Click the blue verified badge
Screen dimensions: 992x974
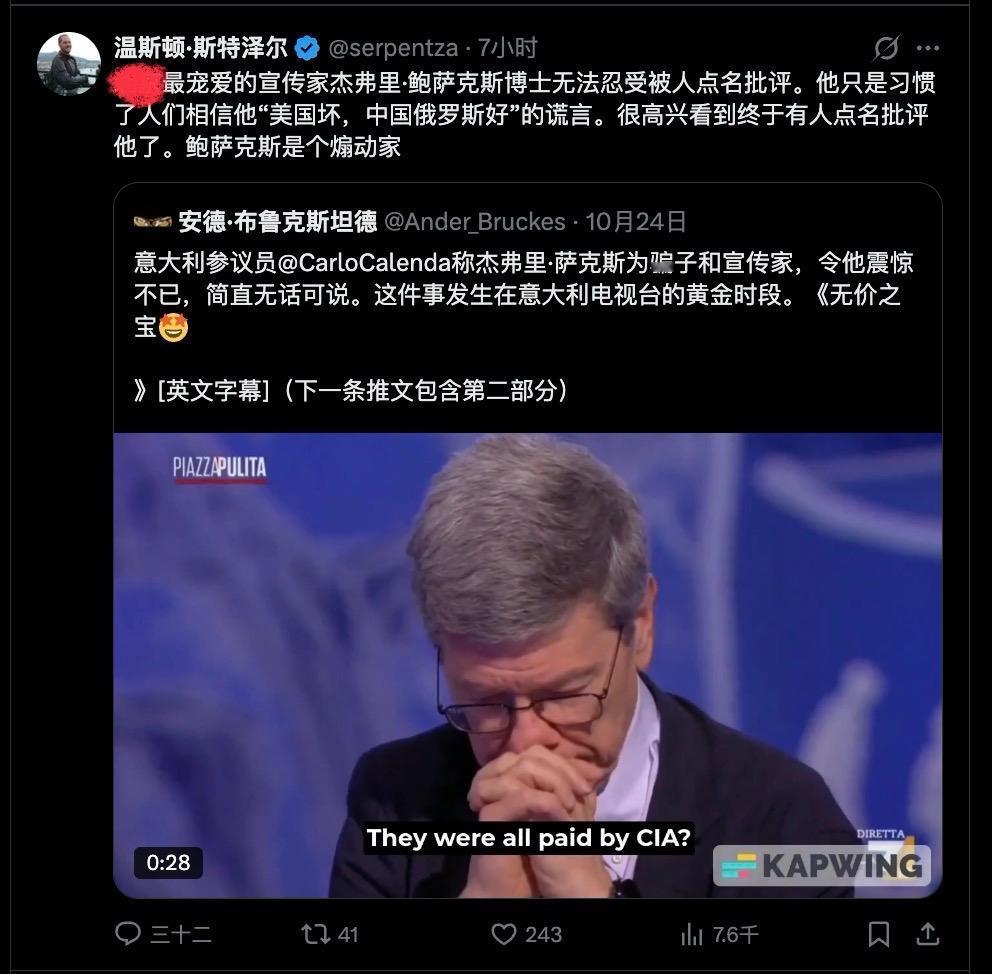click(307, 48)
